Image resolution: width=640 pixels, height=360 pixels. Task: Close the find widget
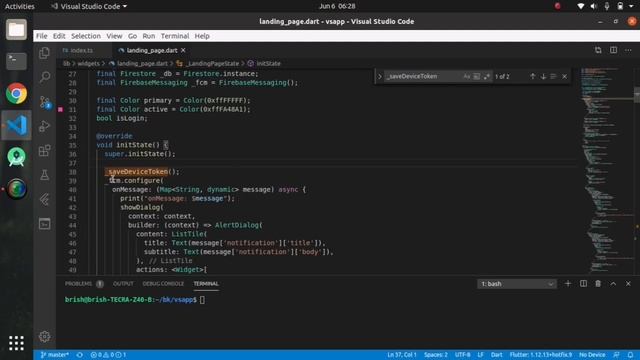(564, 76)
